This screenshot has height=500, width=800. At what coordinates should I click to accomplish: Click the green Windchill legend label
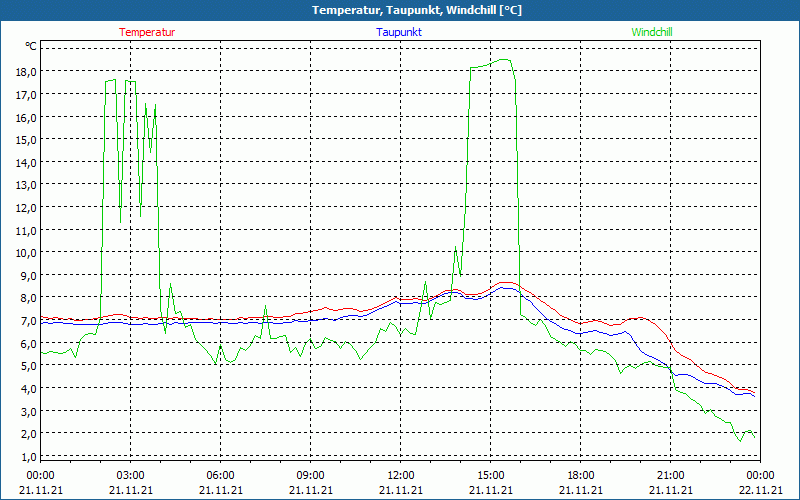(652, 32)
